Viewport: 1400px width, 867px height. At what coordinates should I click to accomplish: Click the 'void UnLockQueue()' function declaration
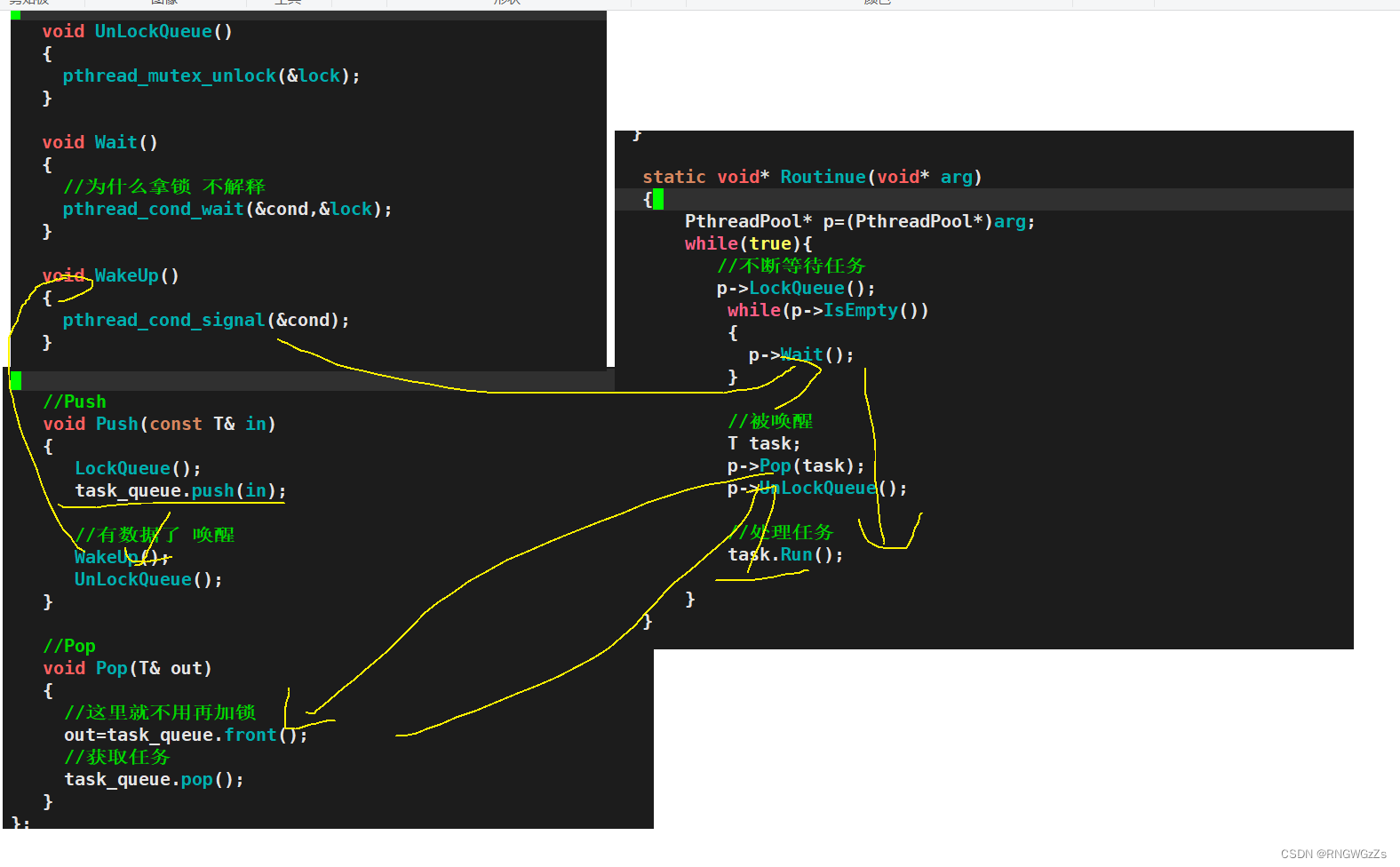click(x=138, y=31)
